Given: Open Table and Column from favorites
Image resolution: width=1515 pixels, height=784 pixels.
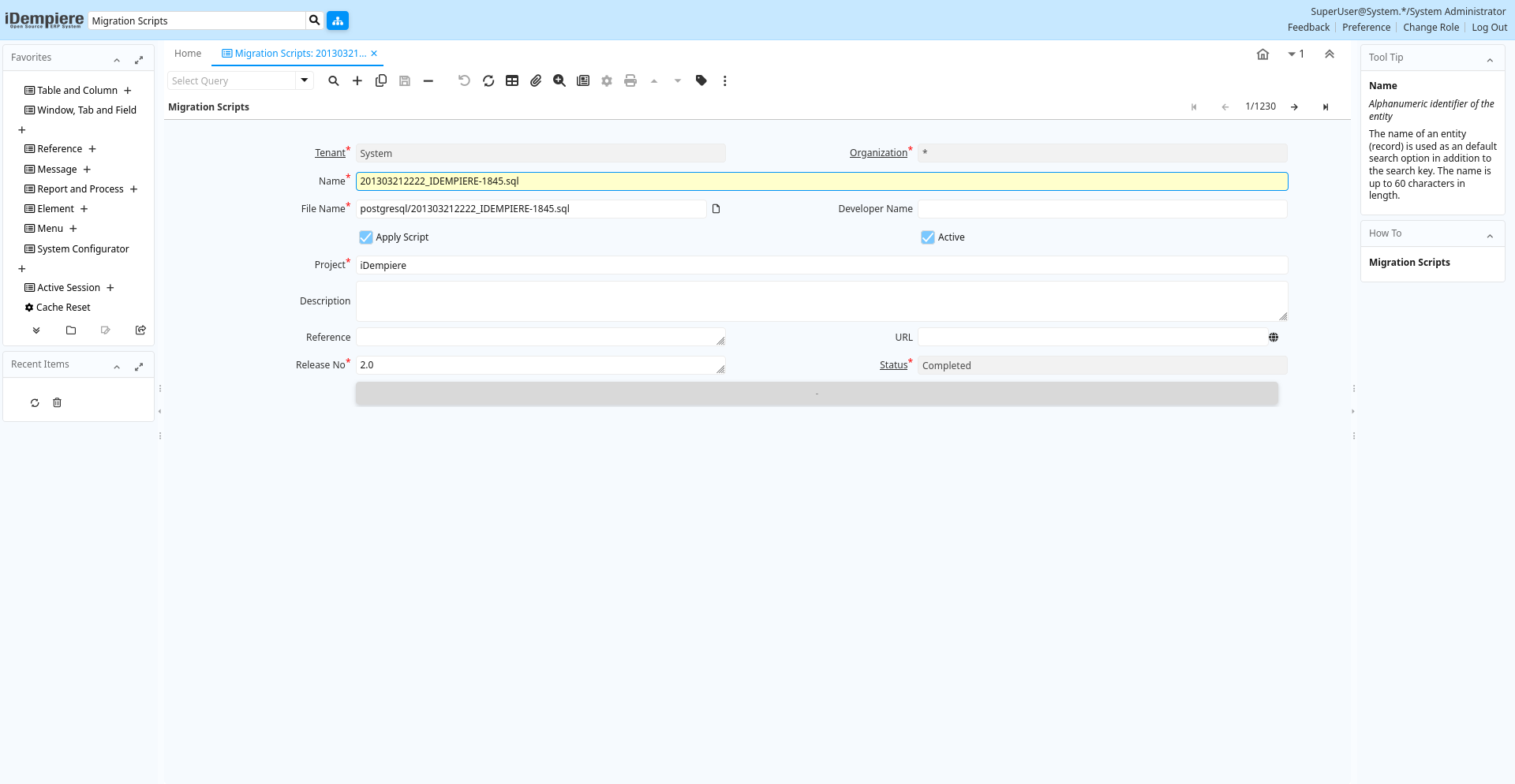Looking at the screenshot, I should (77, 91).
